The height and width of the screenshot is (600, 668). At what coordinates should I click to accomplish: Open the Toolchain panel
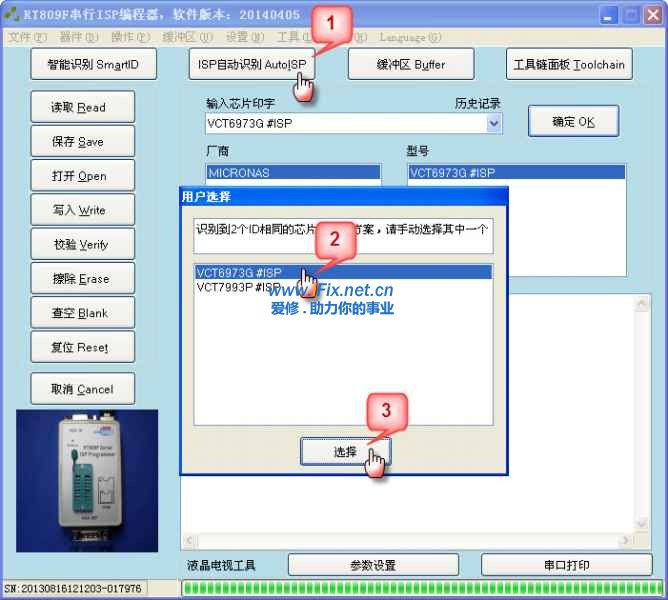568,64
